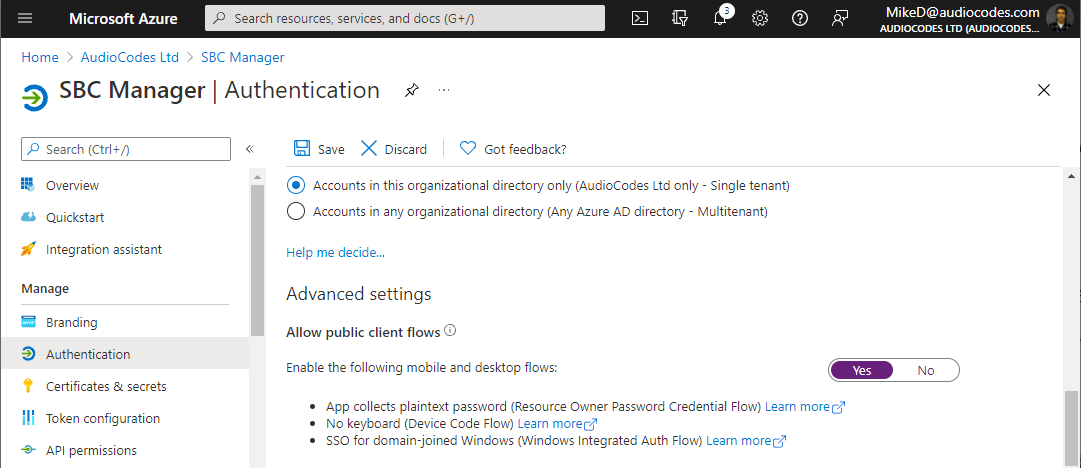The width and height of the screenshot is (1081, 468).
Task: Click the Search resources, services, and docs box
Action: 405,18
